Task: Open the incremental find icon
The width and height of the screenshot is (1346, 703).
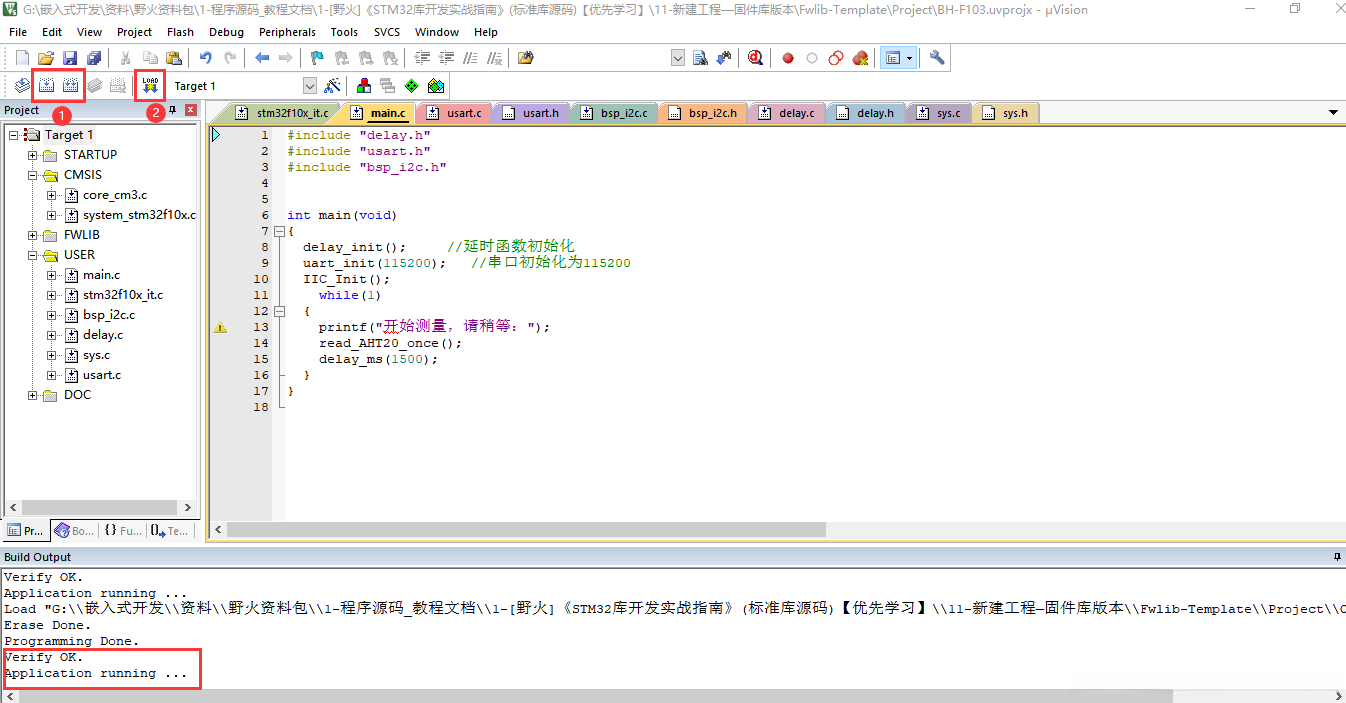Action: click(723, 58)
